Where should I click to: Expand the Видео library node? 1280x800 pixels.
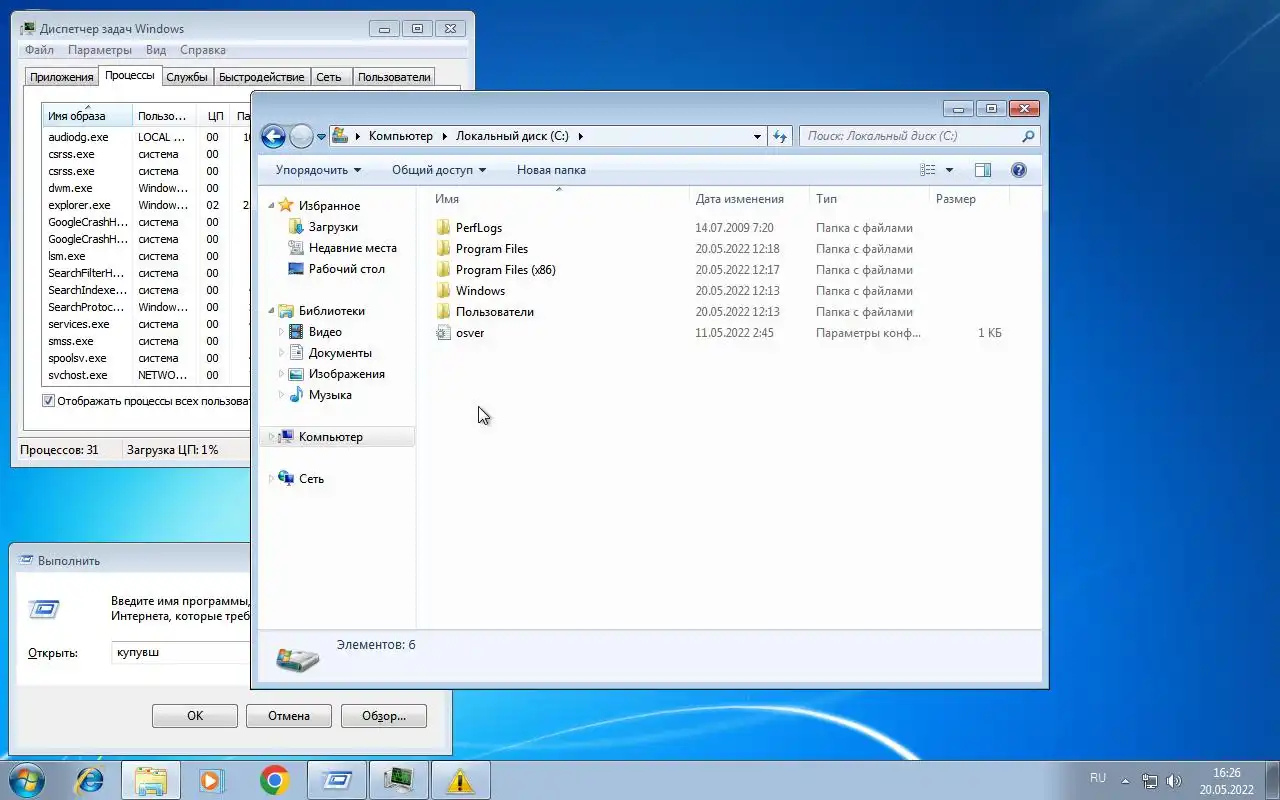pyautogui.click(x=281, y=332)
